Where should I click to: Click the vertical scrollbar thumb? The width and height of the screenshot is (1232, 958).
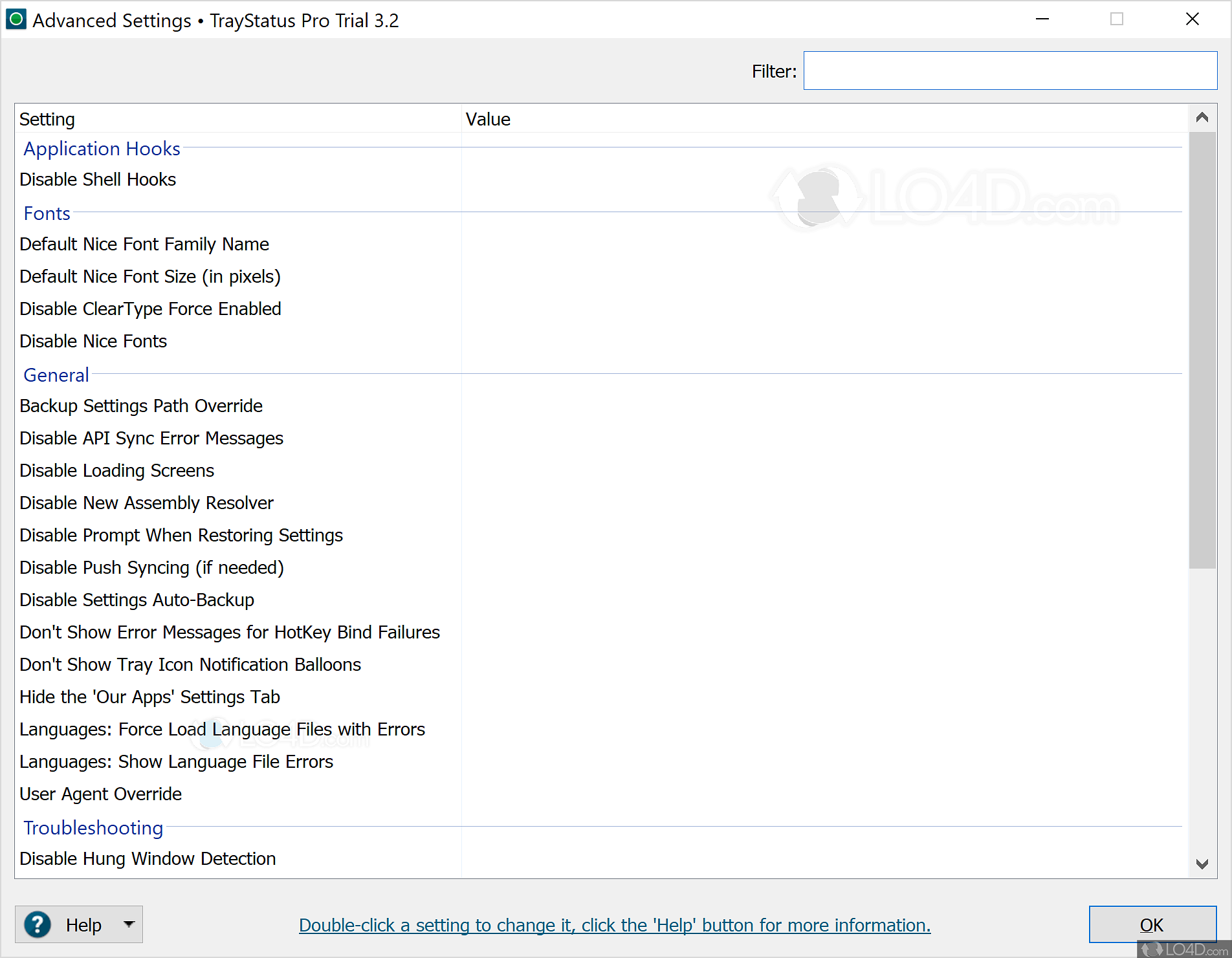(x=1202, y=349)
